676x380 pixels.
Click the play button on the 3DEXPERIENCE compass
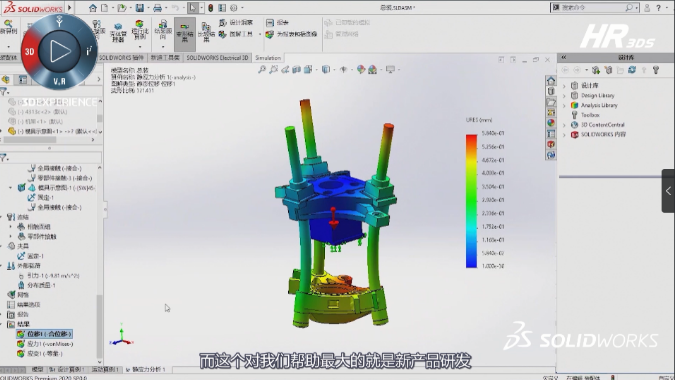59,51
